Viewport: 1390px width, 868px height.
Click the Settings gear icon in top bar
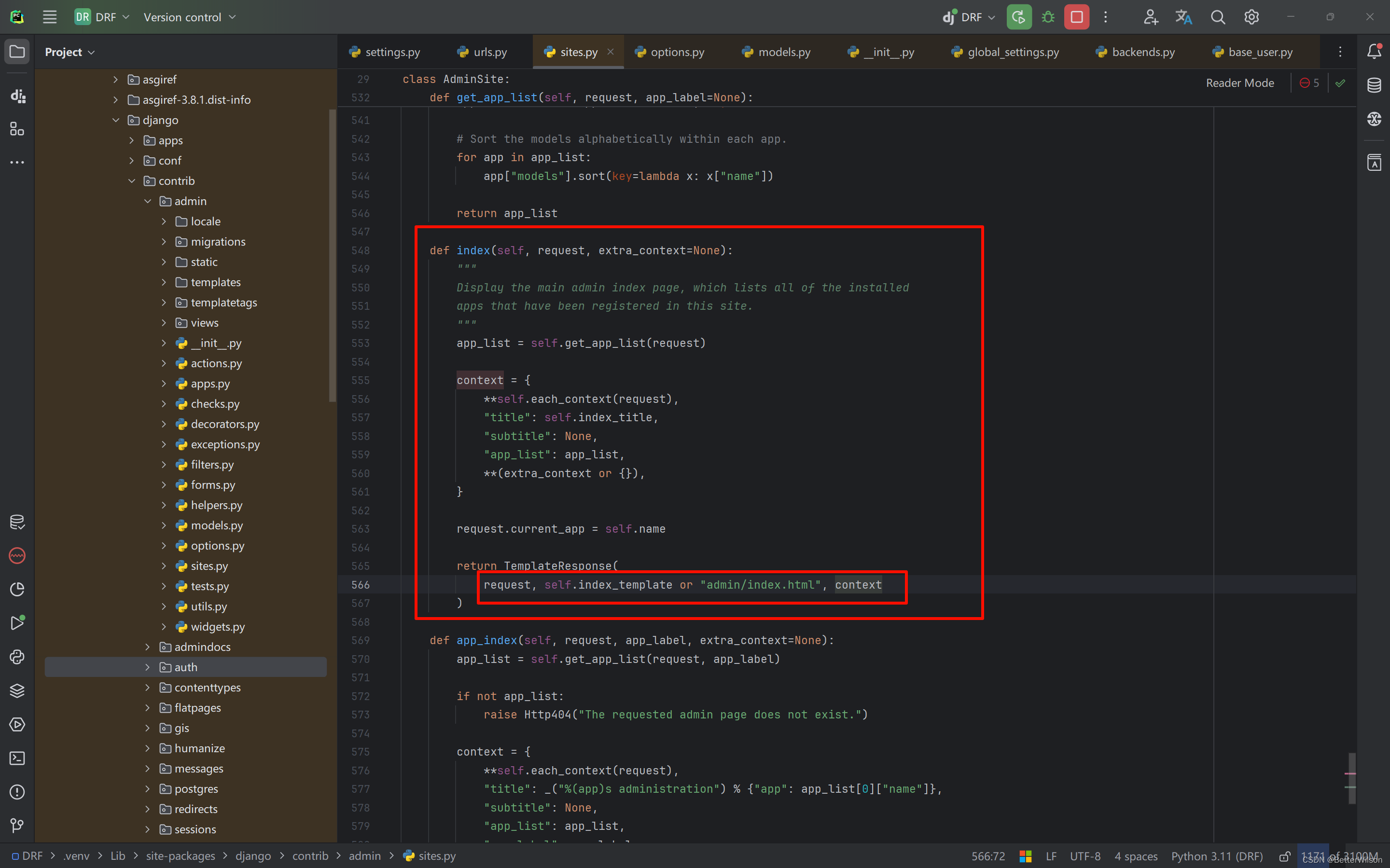tap(1252, 17)
